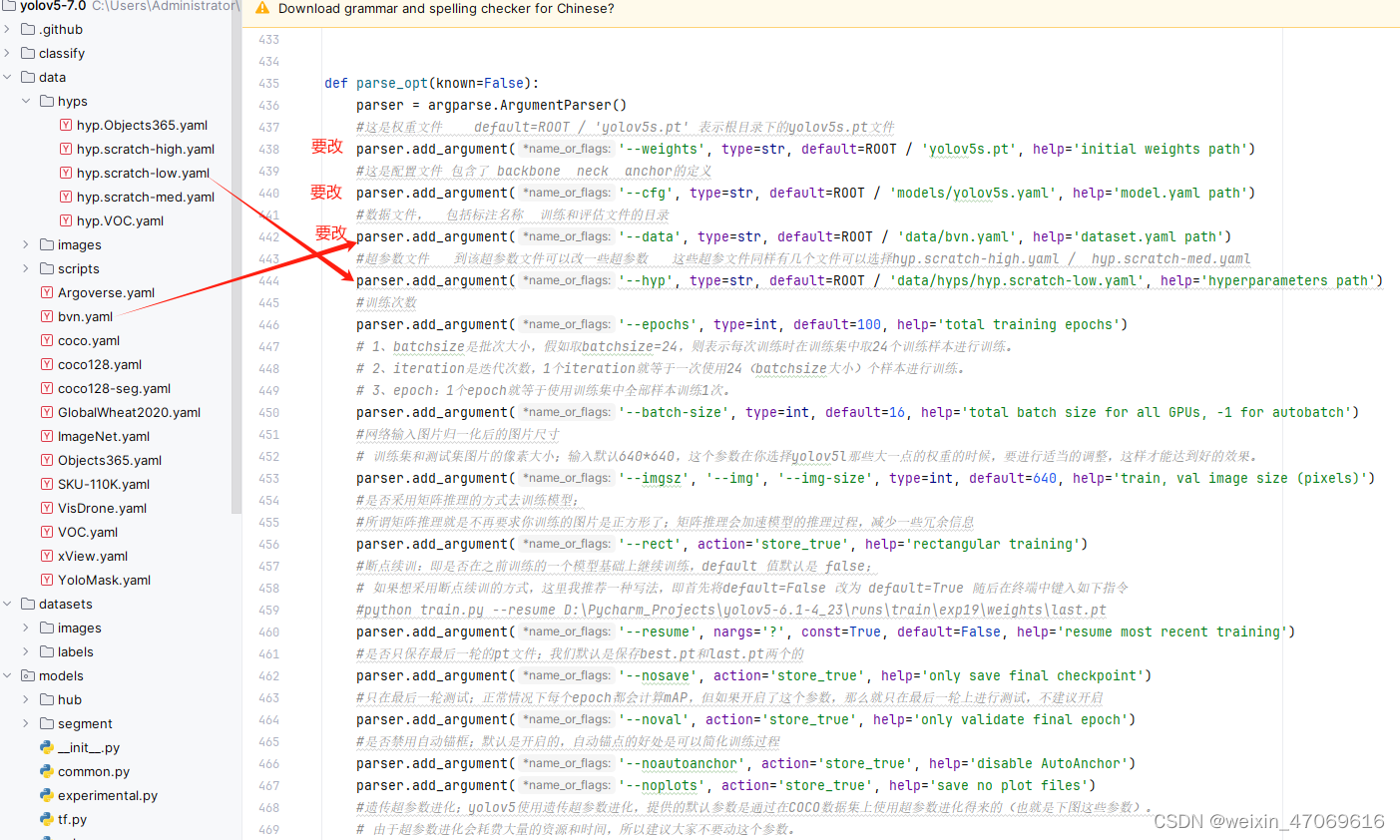
Task: Click the CSDN @weixin_47069616 watermark
Action: click(1269, 821)
